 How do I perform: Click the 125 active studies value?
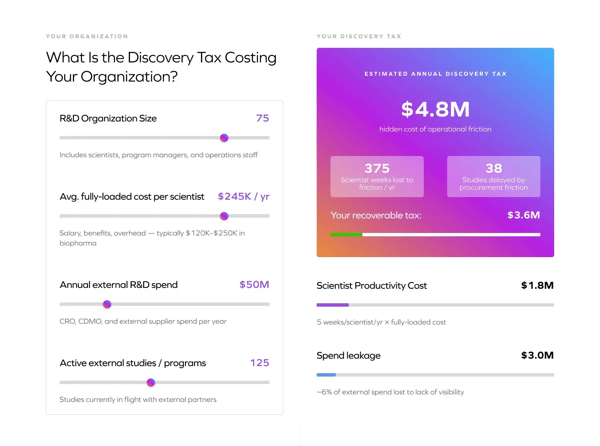tap(259, 362)
